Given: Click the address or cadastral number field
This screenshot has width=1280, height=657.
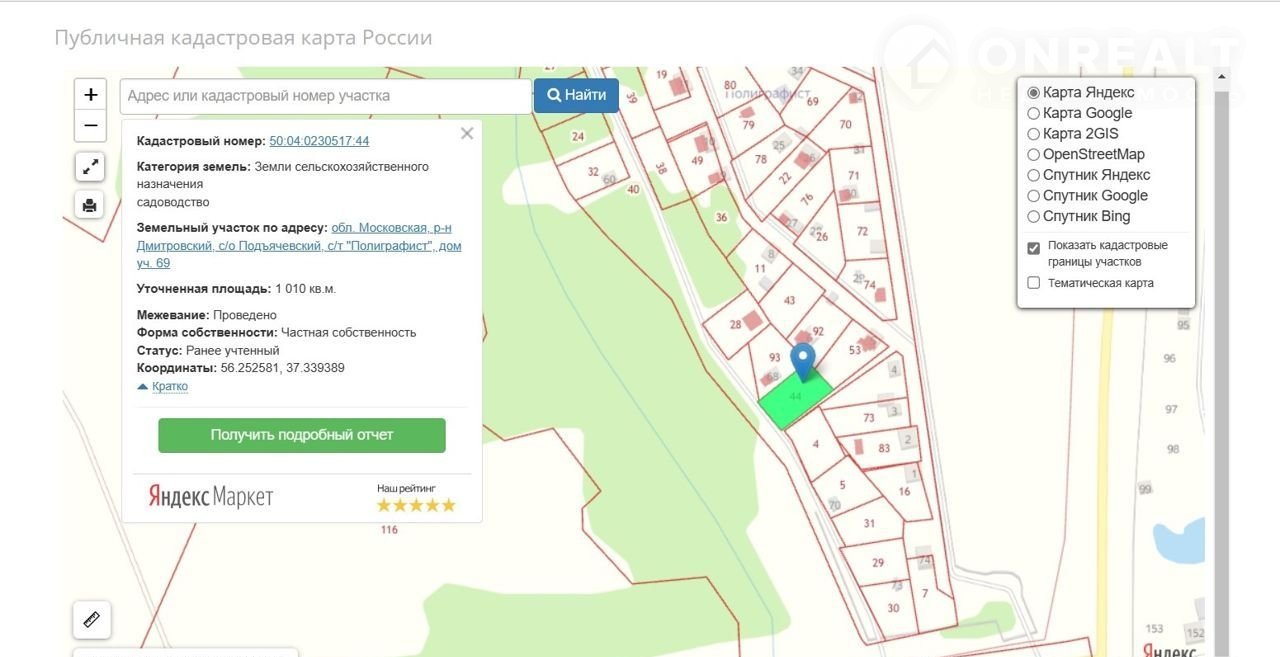Looking at the screenshot, I should click(325, 96).
